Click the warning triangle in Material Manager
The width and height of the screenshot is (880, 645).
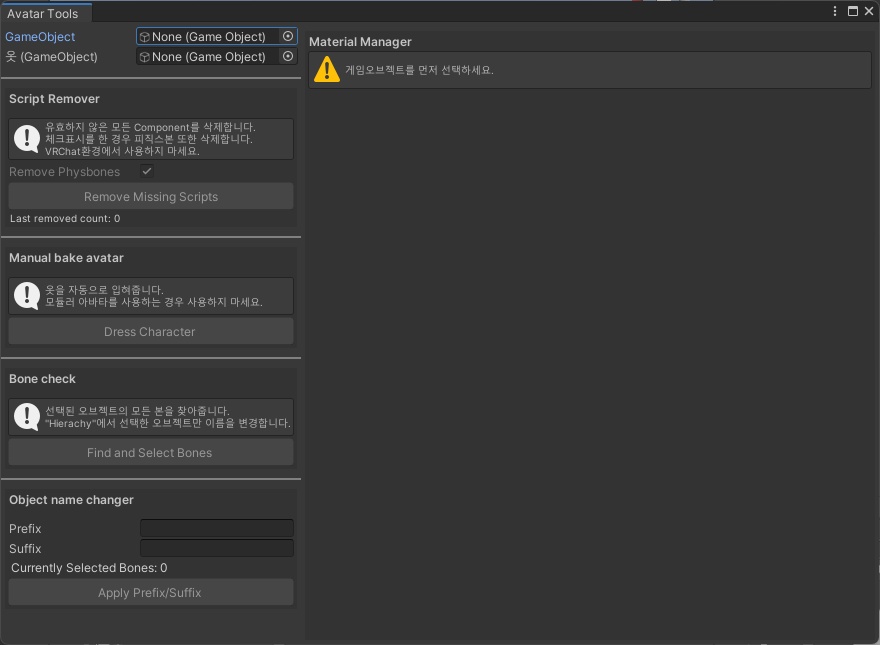[327, 69]
